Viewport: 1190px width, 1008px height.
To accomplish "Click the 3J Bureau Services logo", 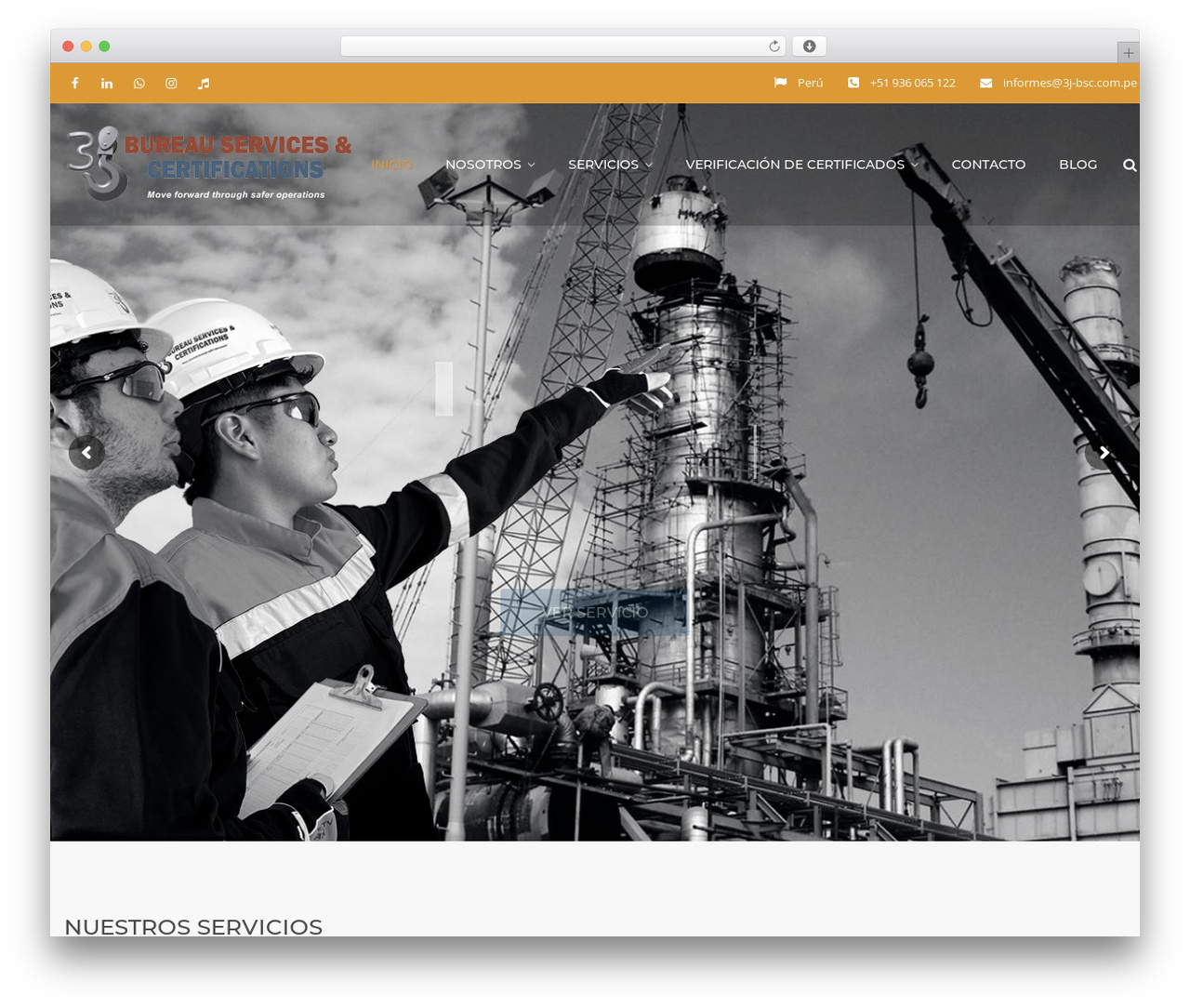I will click(x=209, y=165).
